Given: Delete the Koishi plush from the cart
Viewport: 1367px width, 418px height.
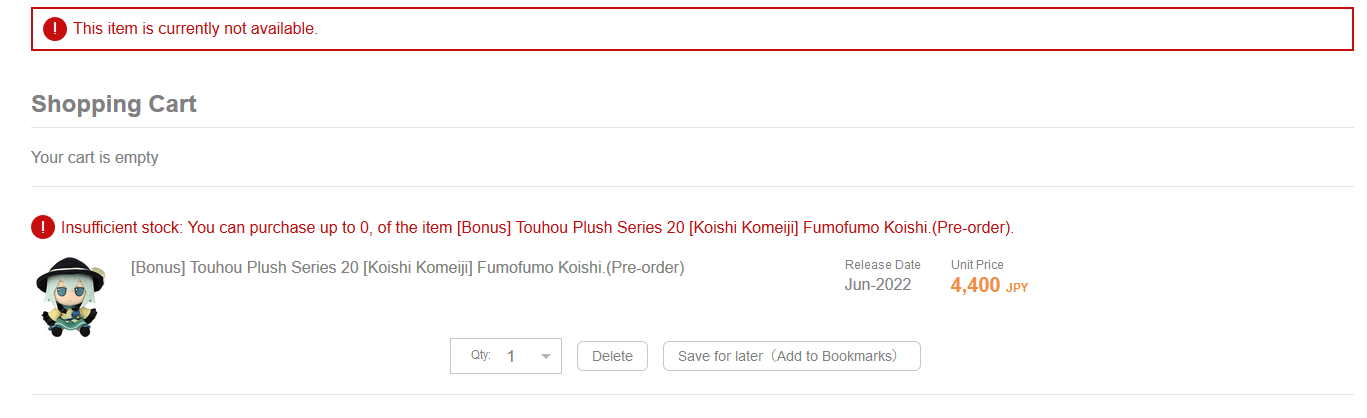Looking at the screenshot, I should (x=612, y=356).
